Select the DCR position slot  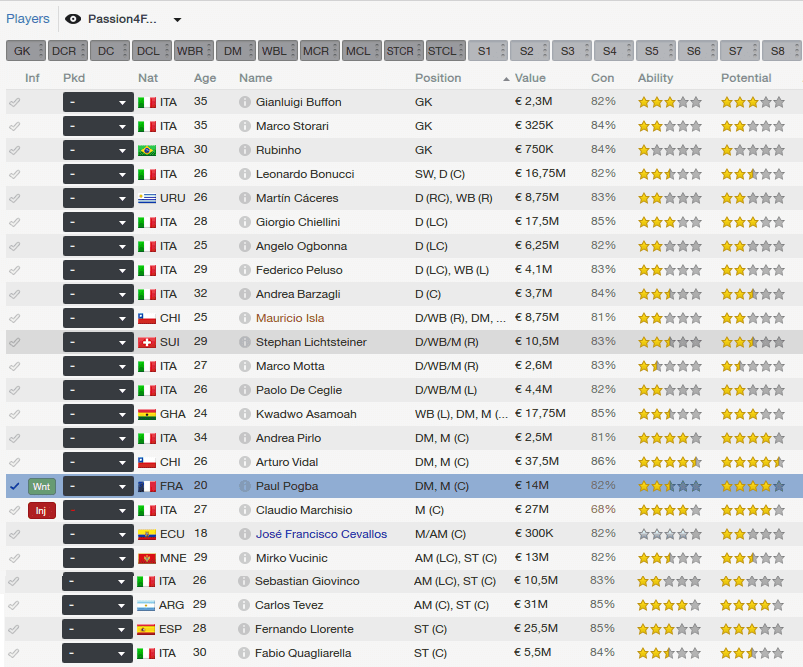[68, 51]
